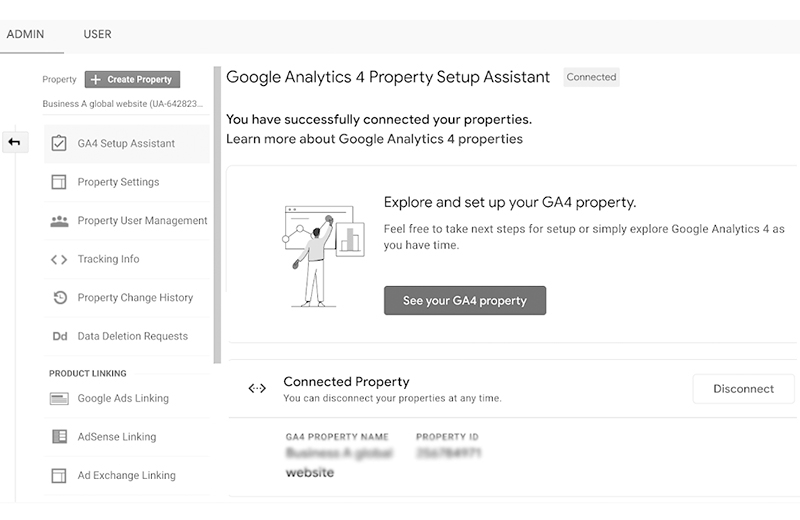Open Property User Management
This screenshot has height=520, width=800.
point(127,220)
